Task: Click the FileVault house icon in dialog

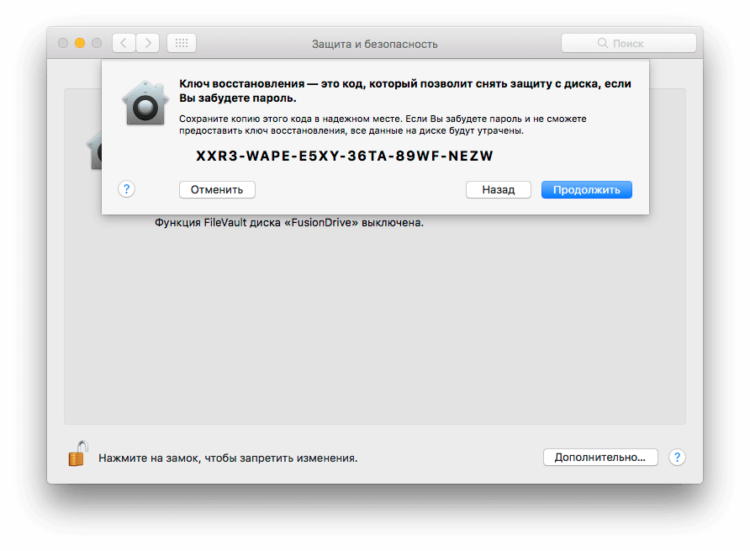Action: pos(145,103)
